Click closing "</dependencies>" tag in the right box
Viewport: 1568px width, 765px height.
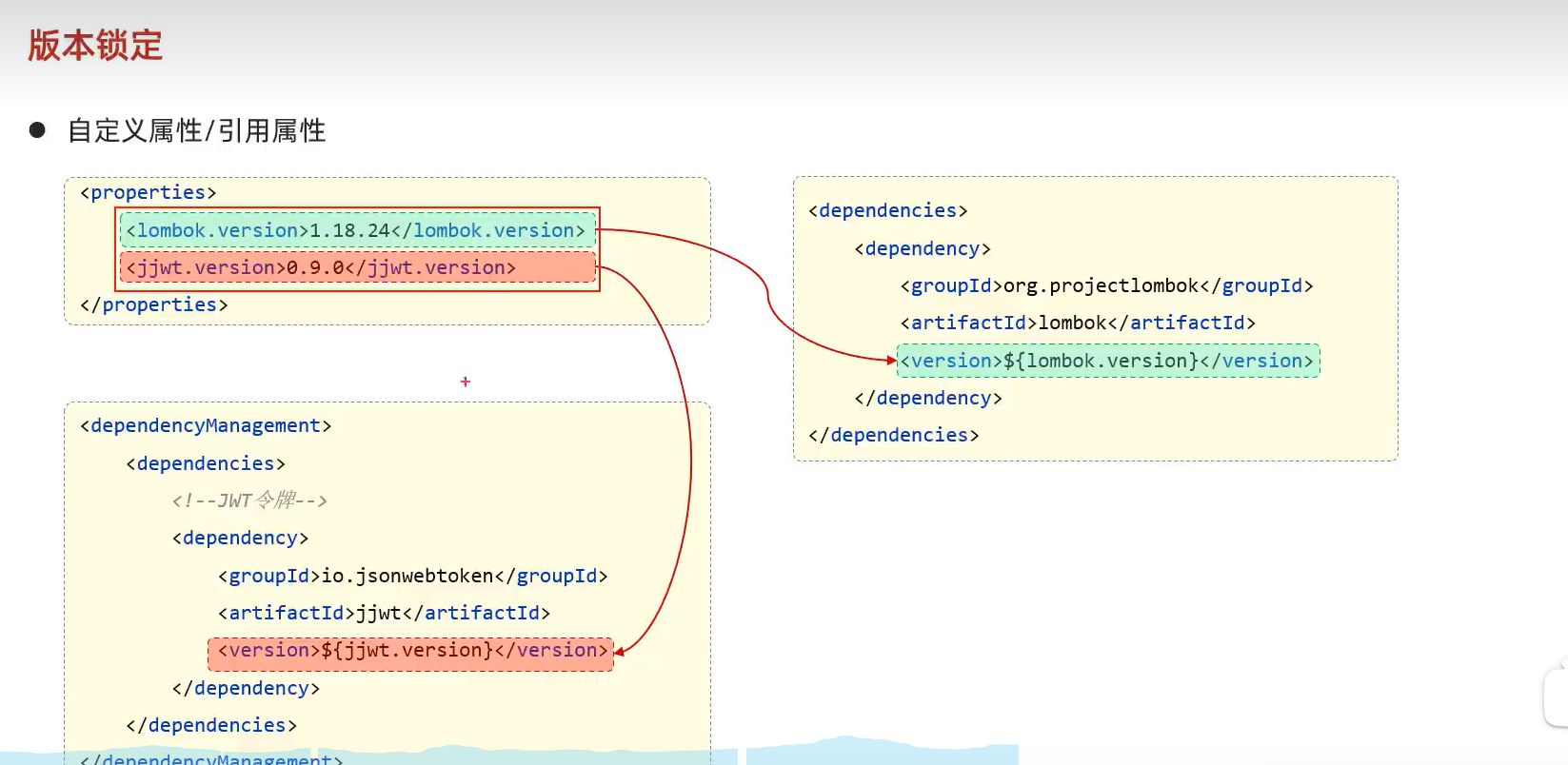(x=894, y=435)
